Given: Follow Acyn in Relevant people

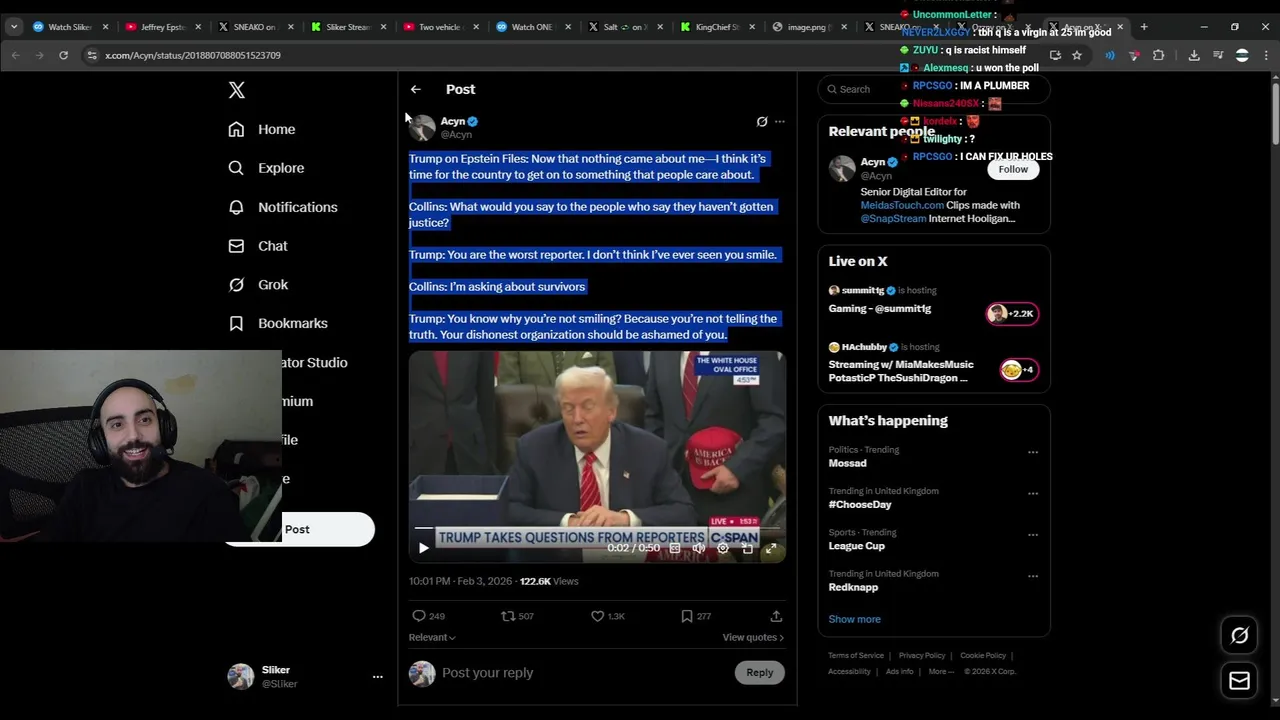Looking at the screenshot, I should click(x=1013, y=169).
